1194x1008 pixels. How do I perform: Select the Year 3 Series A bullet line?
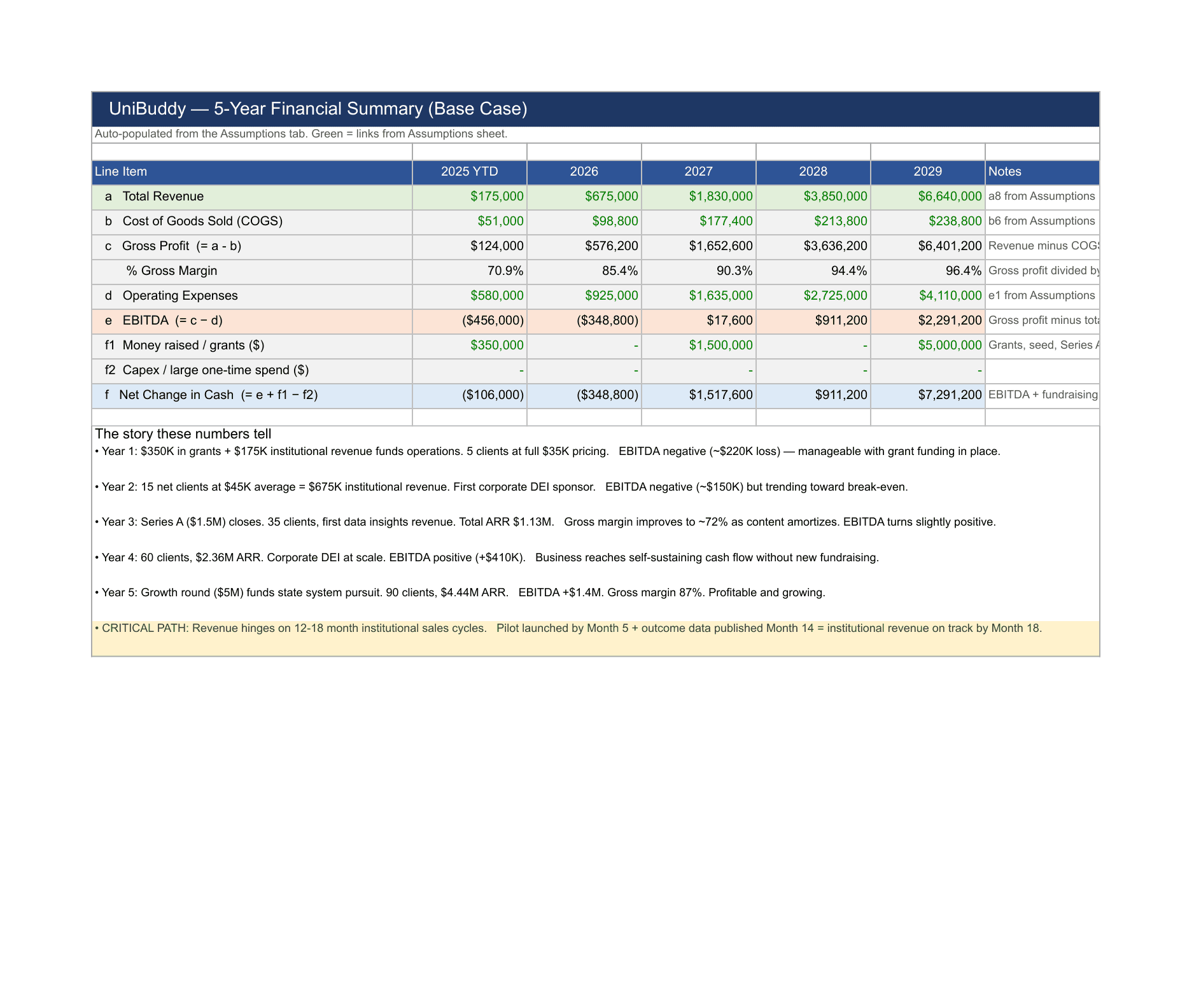tap(545, 522)
